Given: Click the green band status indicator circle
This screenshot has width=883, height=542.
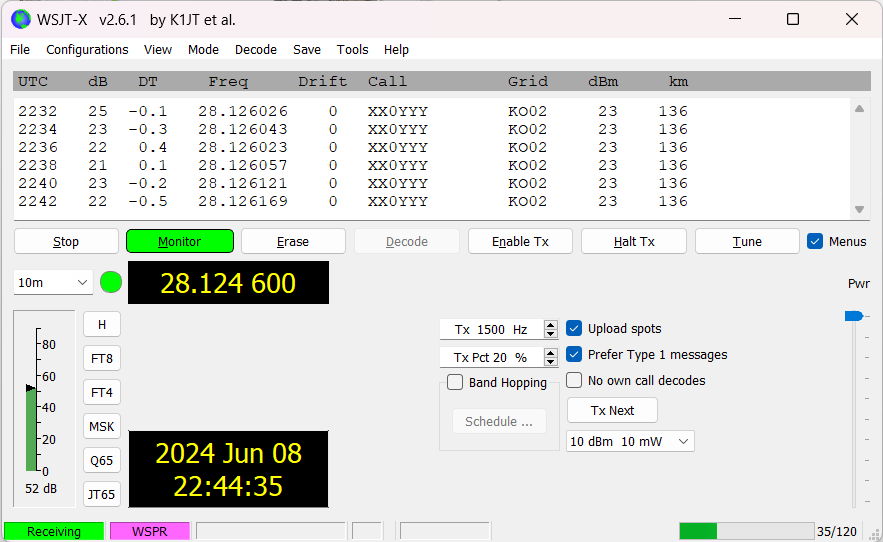Looking at the screenshot, I should (111, 282).
